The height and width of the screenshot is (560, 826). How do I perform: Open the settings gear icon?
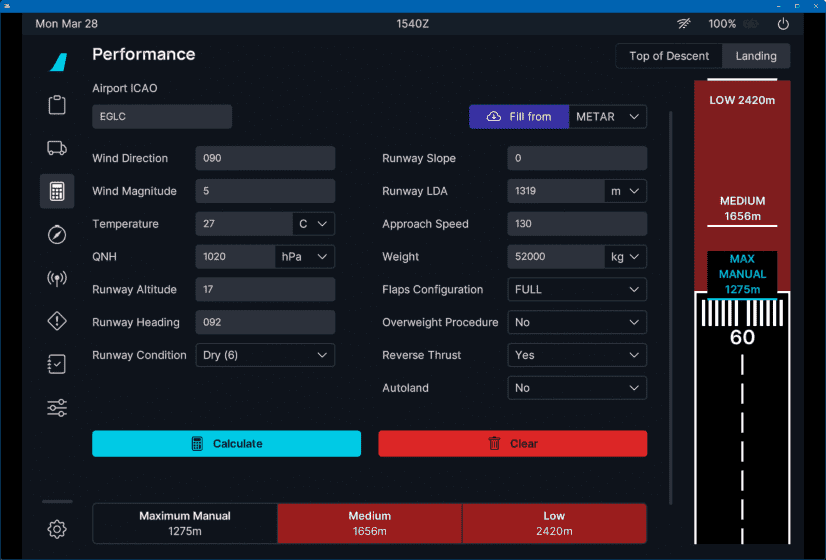tap(57, 529)
